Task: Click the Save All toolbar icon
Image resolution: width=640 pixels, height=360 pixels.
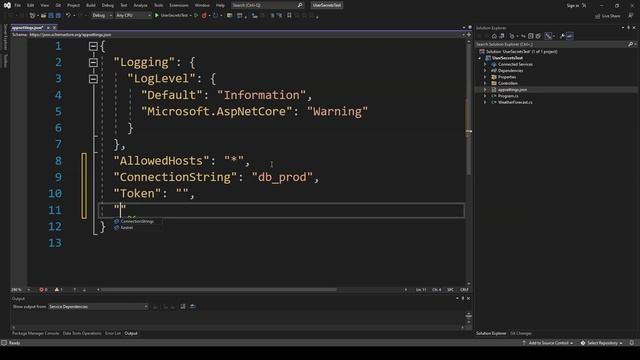Action: (x=58, y=16)
